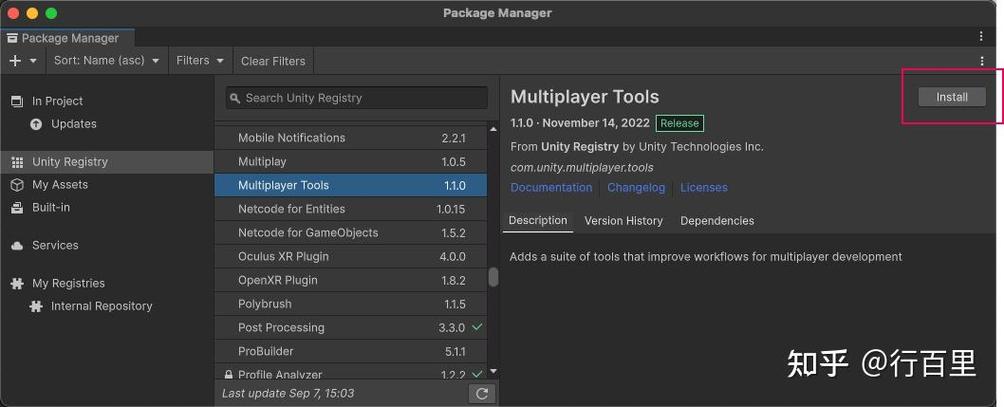The height and width of the screenshot is (407, 1004).
Task: Click the Clear Filters button
Action: point(273,61)
